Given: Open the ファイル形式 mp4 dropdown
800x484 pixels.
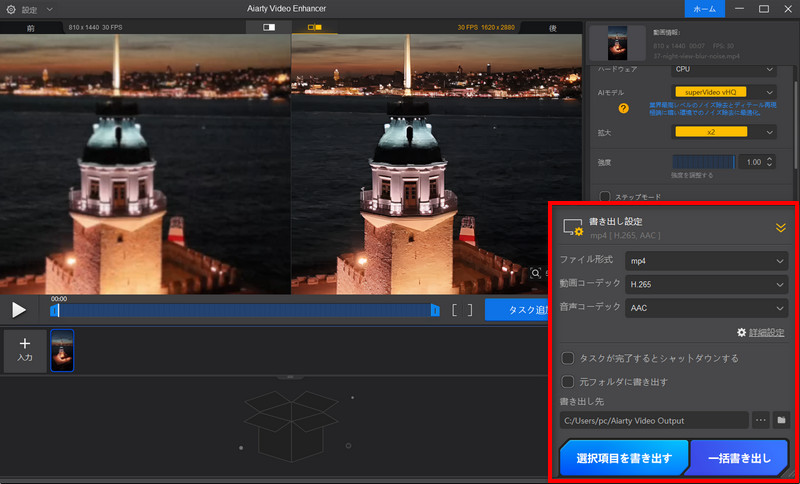Looking at the screenshot, I should 707,261.
